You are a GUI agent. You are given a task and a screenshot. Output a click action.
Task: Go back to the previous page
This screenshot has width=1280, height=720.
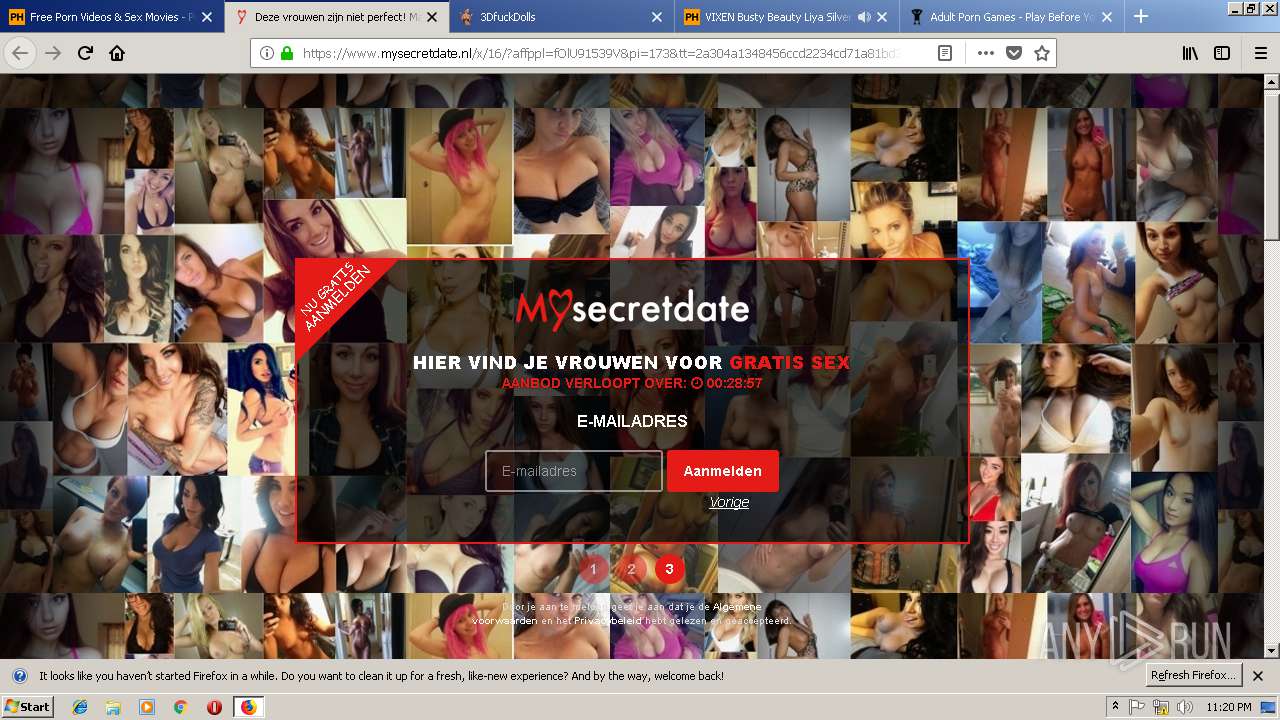pos(20,53)
